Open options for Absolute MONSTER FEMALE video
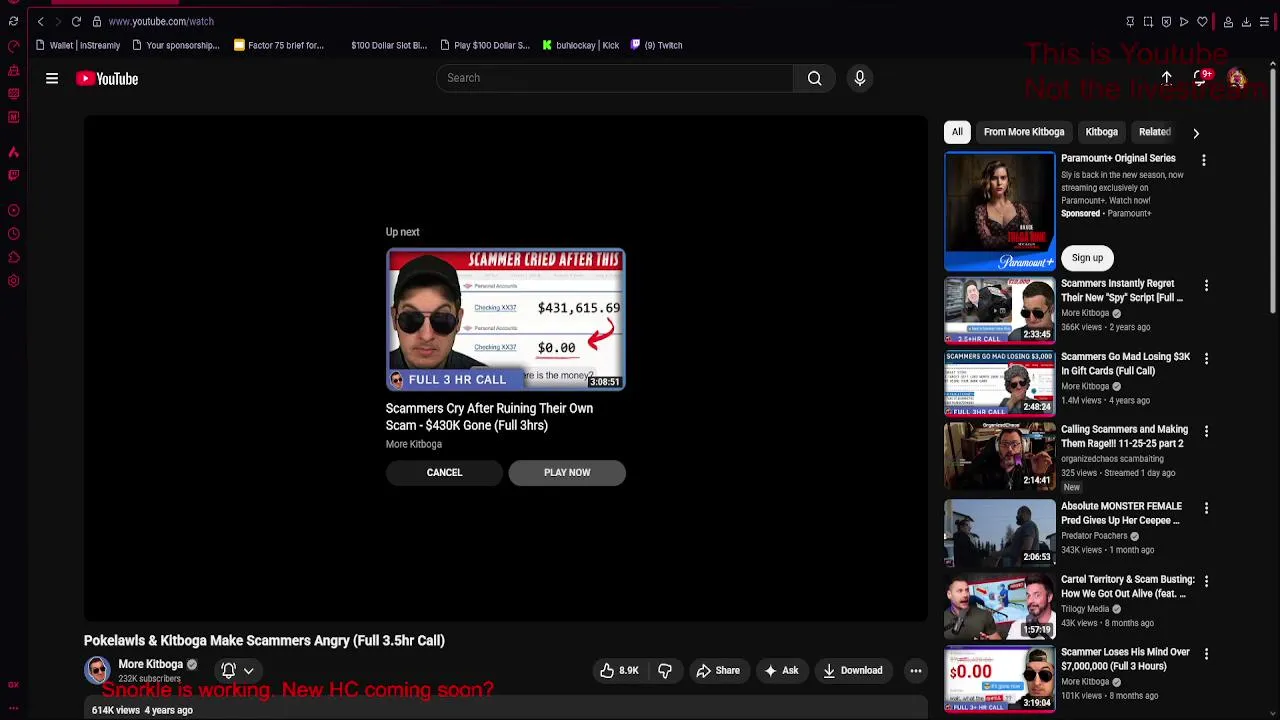The width and height of the screenshot is (1280, 720). coord(1206,508)
